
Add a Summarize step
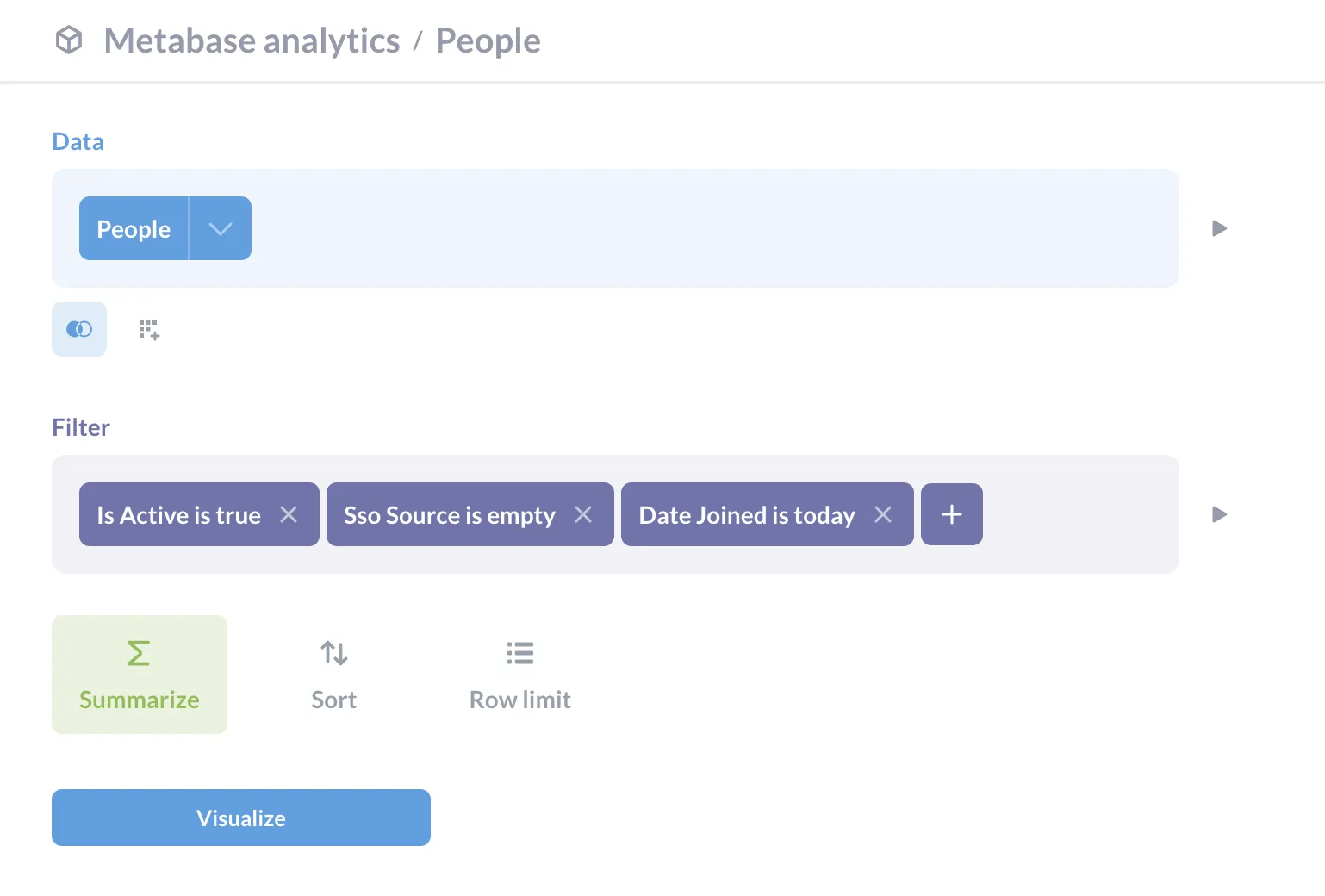point(140,675)
